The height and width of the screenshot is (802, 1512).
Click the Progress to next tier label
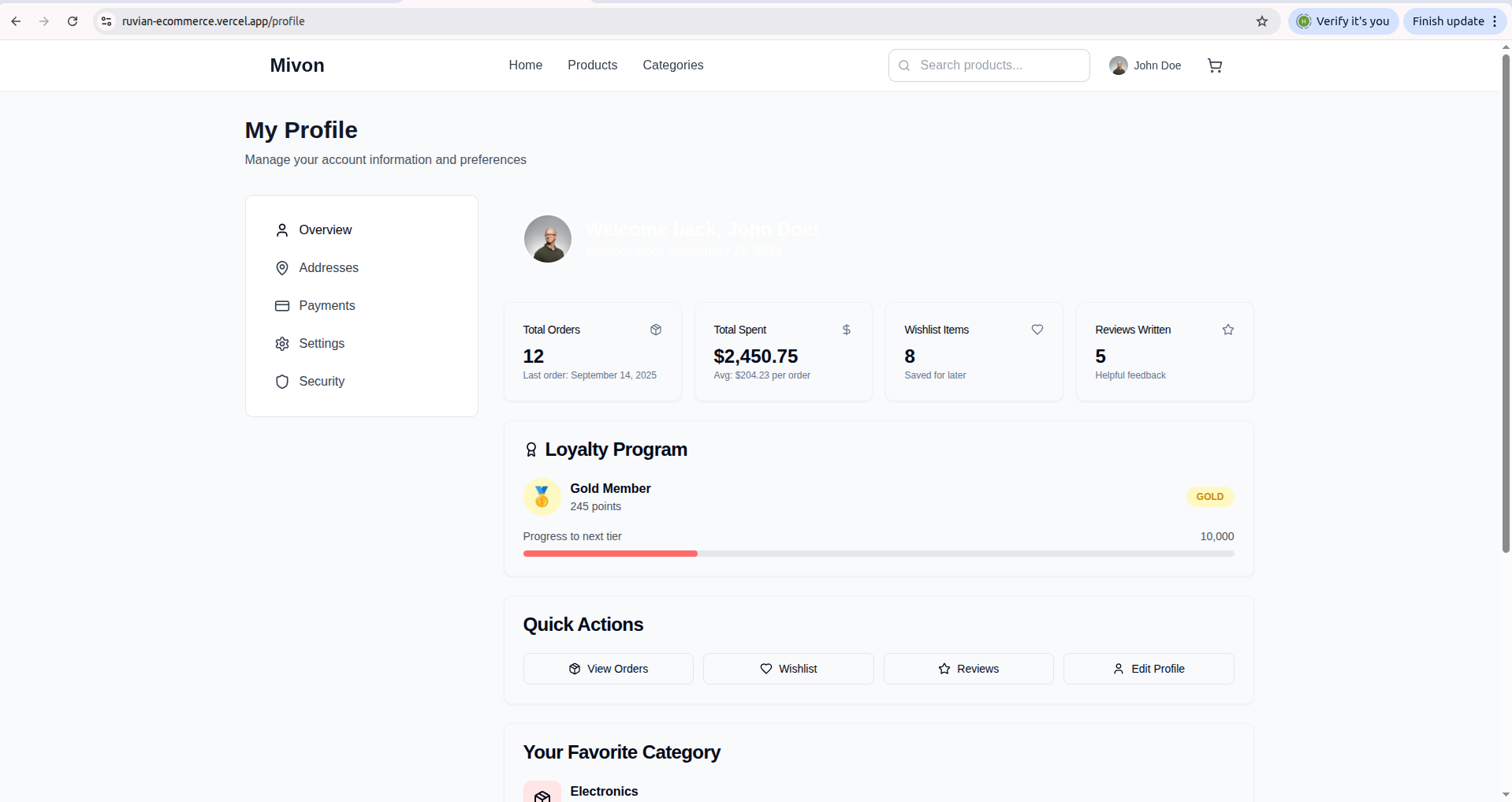pyautogui.click(x=572, y=536)
